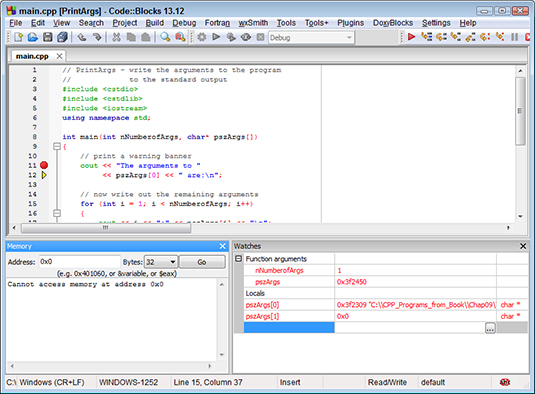The image size is (535, 394).
Task: Click the Build gear icon
Action: [x=202, y=37]
